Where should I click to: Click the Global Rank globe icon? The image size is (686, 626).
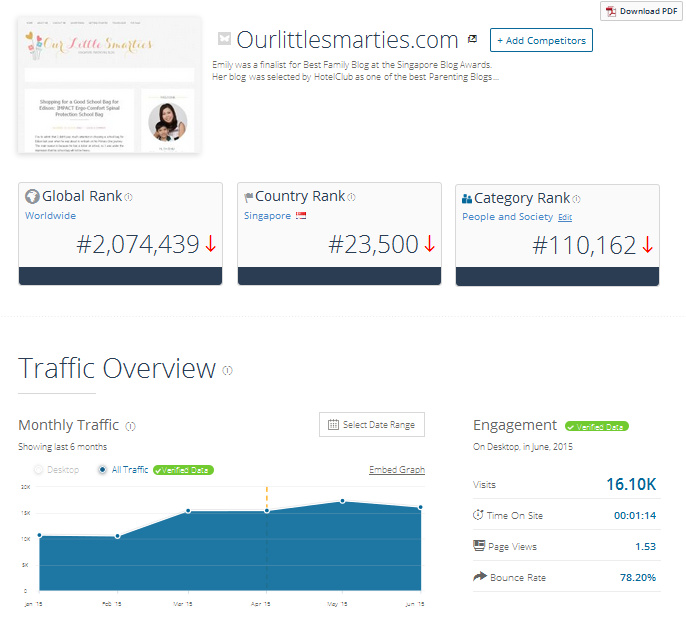32,196
